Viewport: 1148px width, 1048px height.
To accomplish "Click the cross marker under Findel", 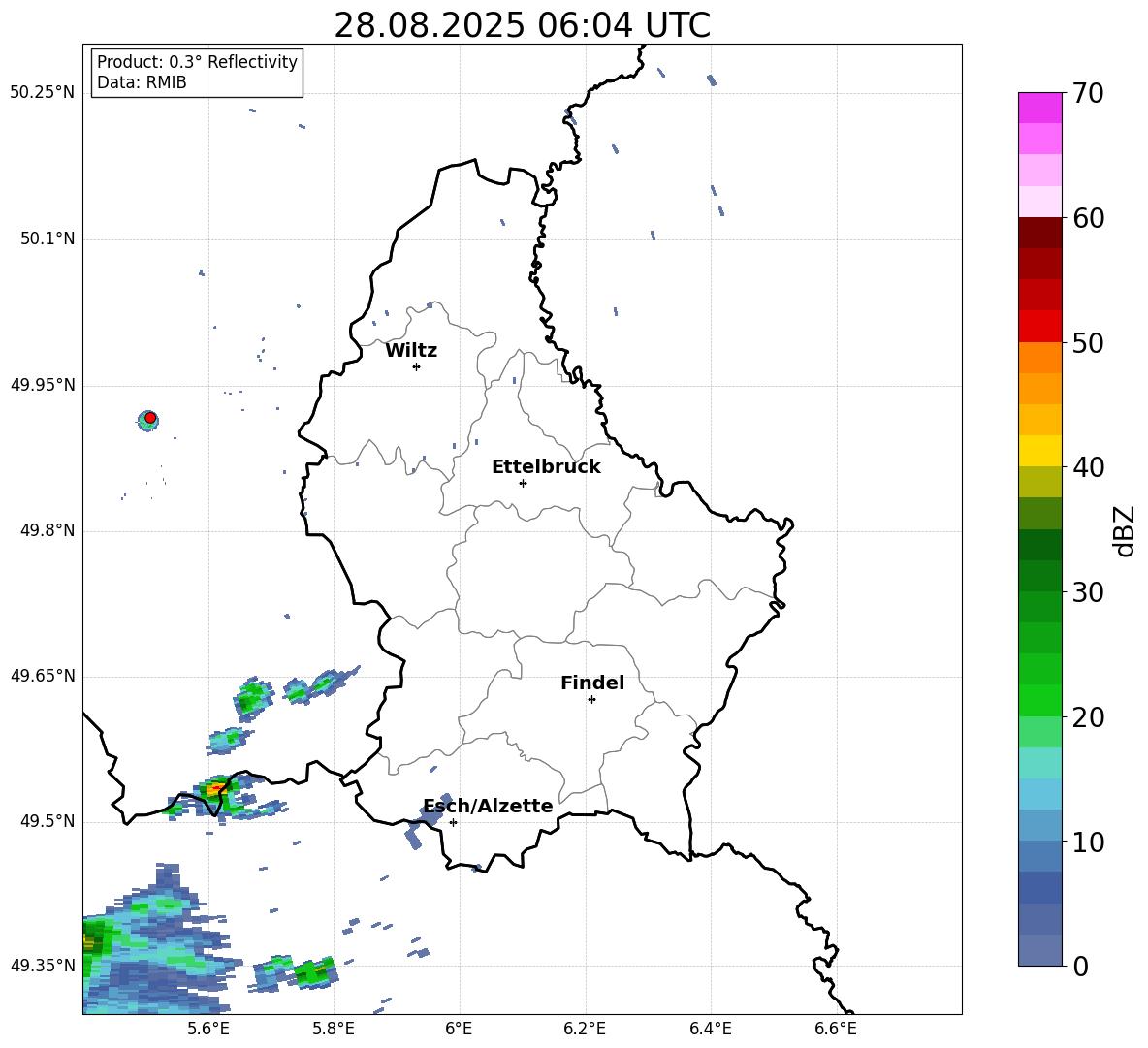I will [x=591, y=700].
